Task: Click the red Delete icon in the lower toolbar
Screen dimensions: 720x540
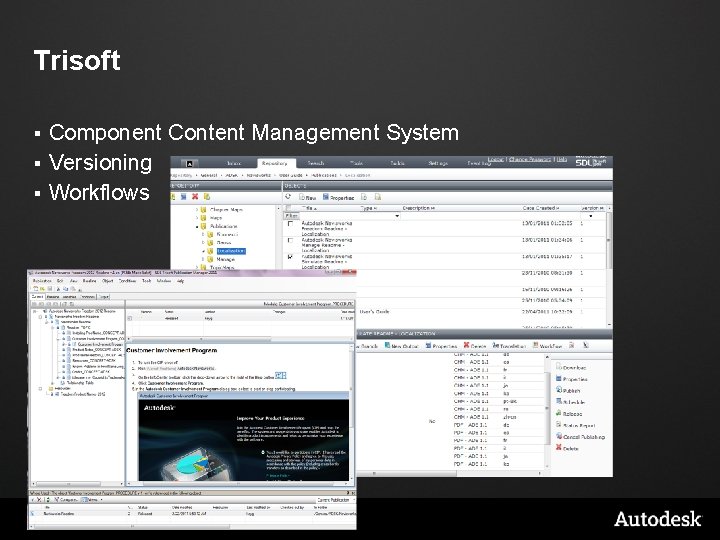Action: [x=475, y=346]
